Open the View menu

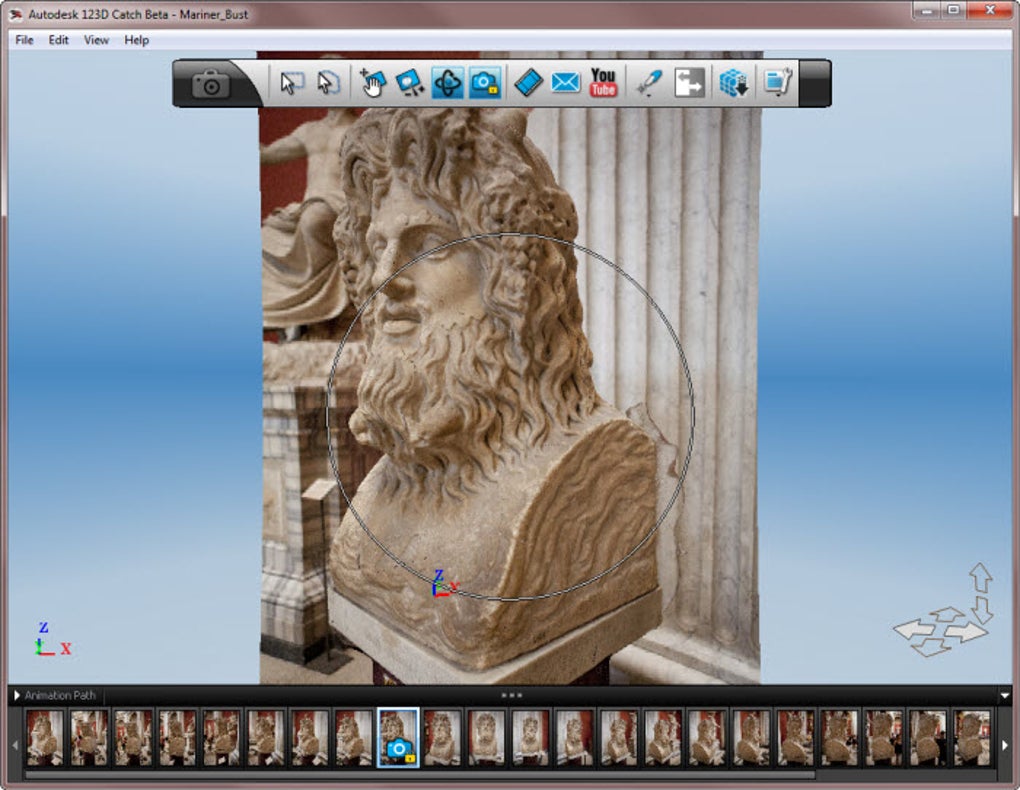tap(96, 40)
